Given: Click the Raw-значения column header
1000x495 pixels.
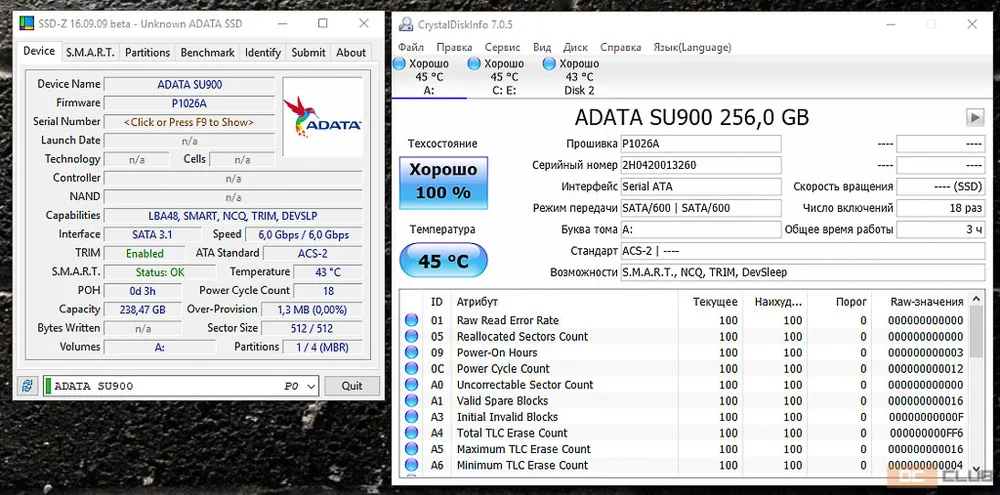Looking at the screenshot, I should (926, 302).
